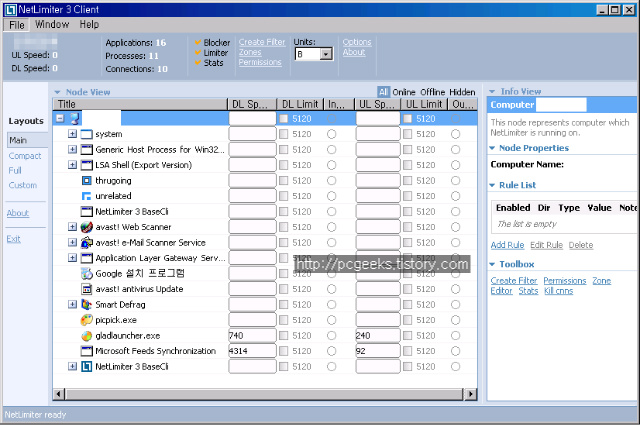640x425 pixels.
Task: Click the computer node icon in top row
Action: 75,119
